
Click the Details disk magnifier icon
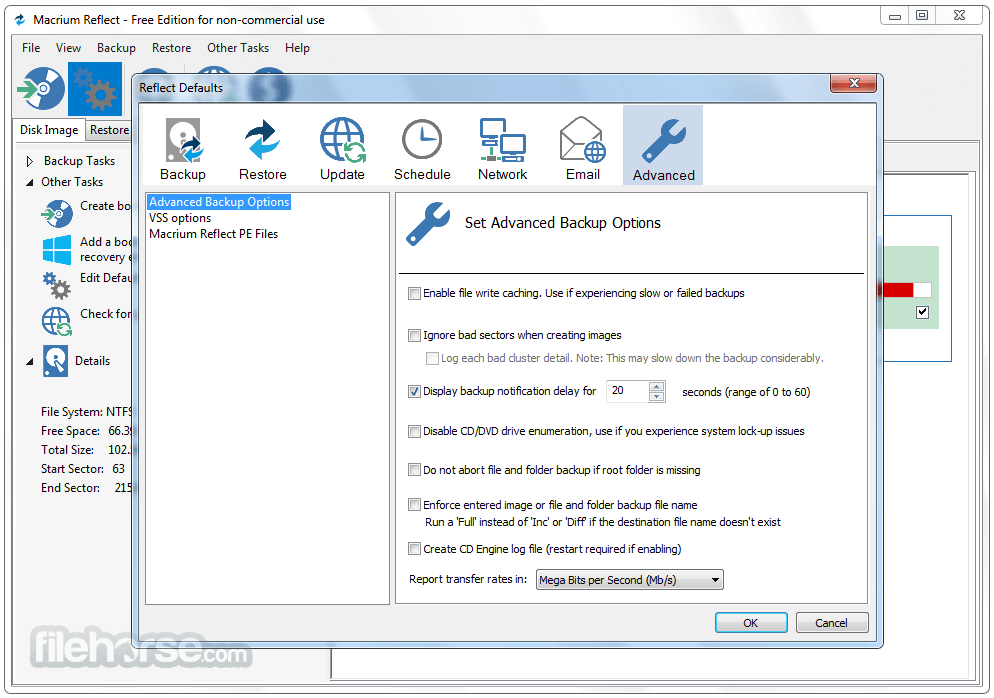pos(56,361)
